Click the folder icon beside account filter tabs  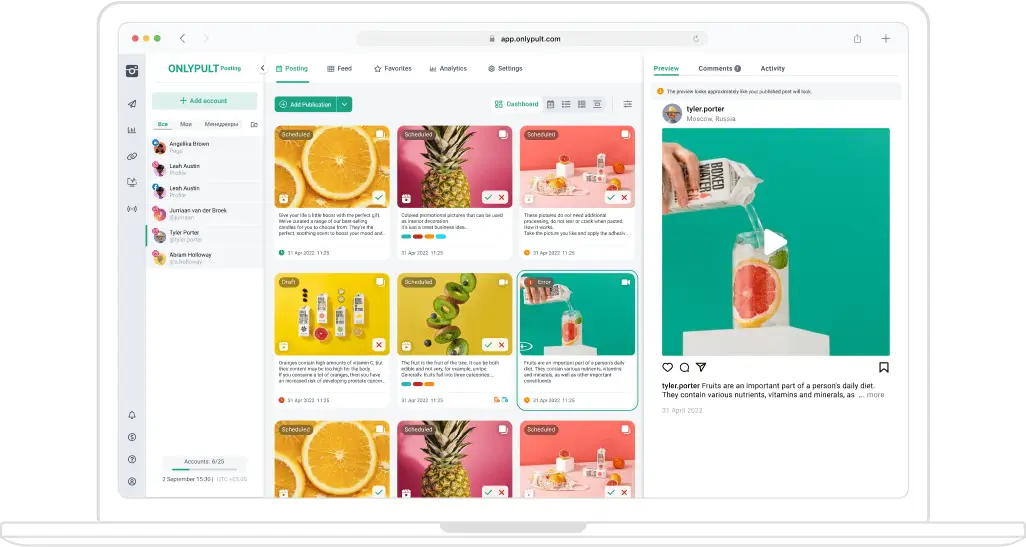[254, 125]
